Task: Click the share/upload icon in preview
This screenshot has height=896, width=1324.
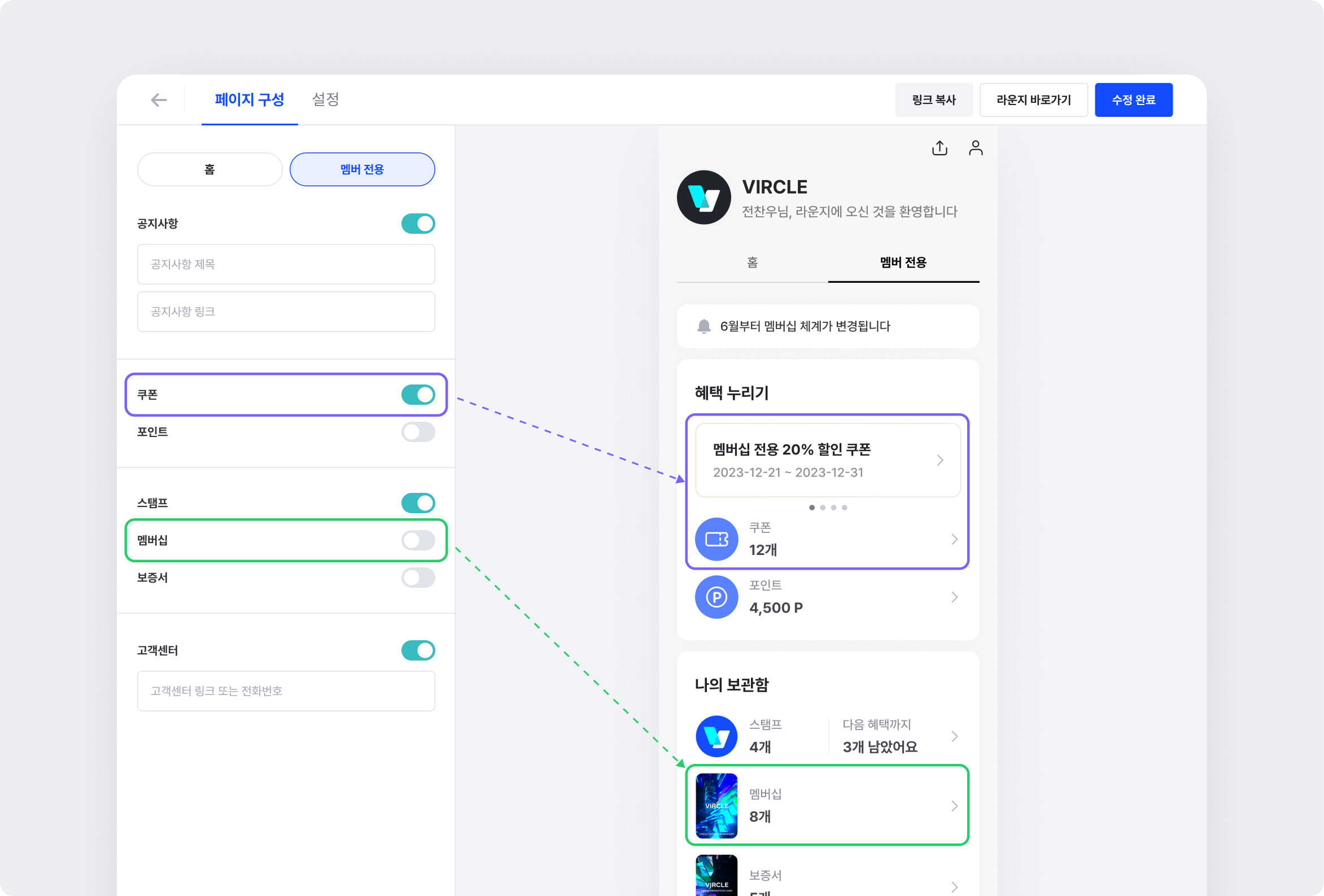Action: [x=940, y=148]
